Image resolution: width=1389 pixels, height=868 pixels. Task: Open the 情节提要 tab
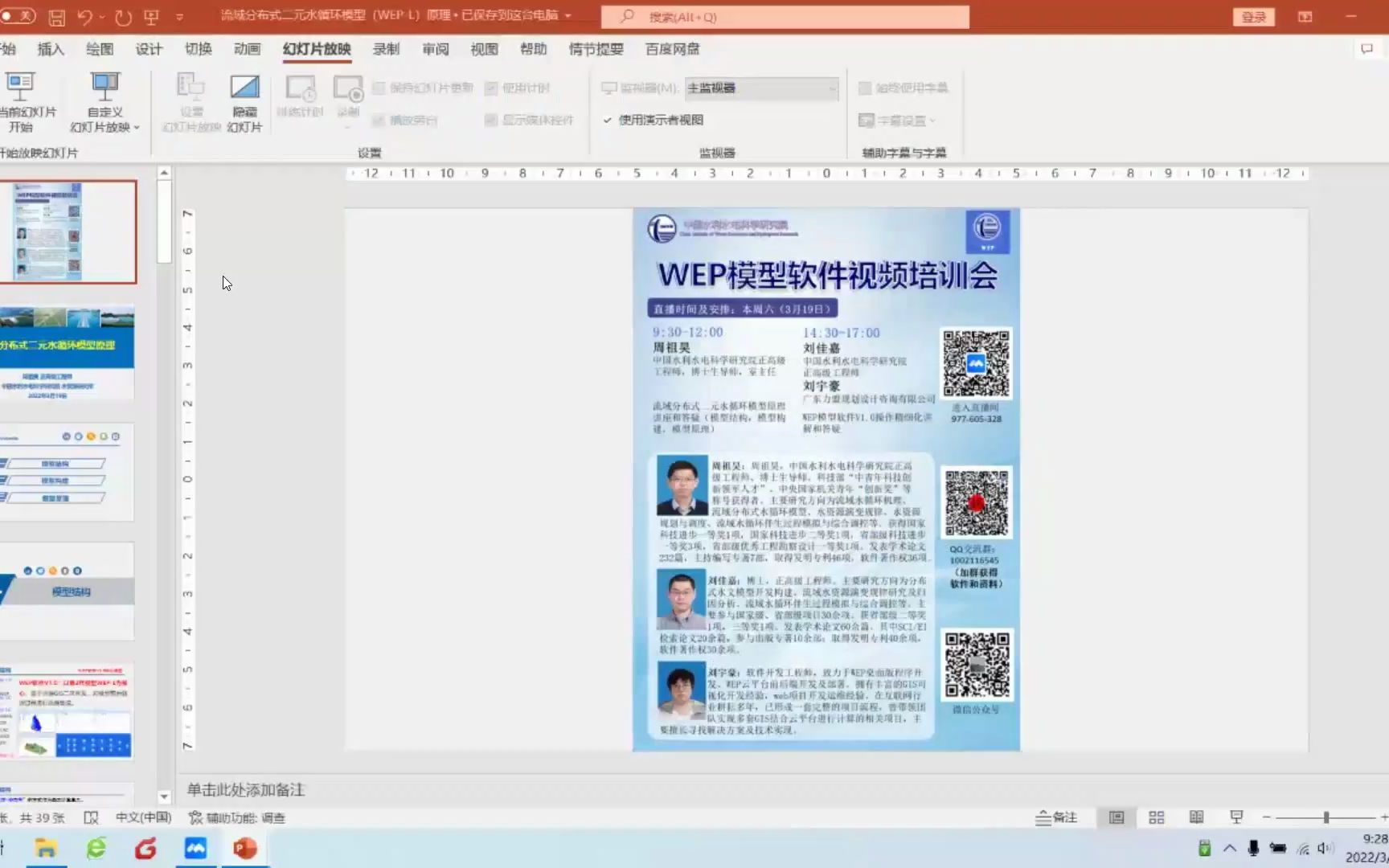click(596, 49)
